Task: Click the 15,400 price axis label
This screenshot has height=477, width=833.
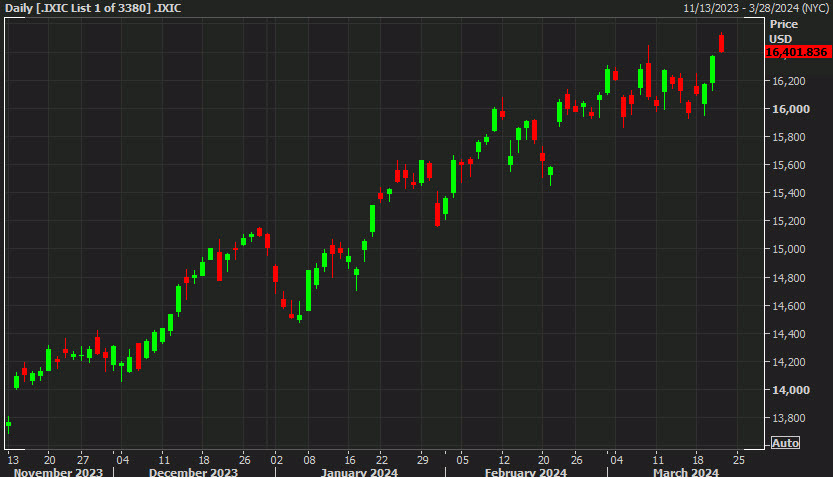Action: 788,193
